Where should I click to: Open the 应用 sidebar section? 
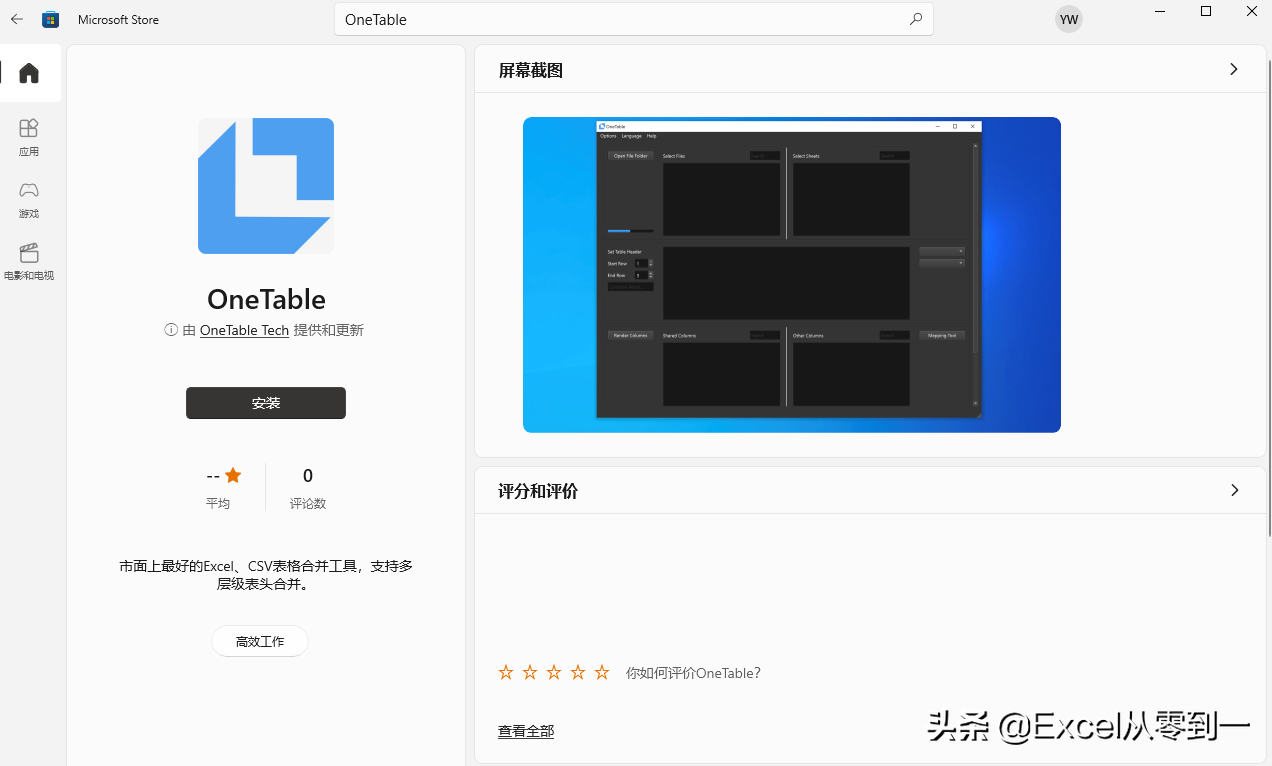(x=29, y=138)
